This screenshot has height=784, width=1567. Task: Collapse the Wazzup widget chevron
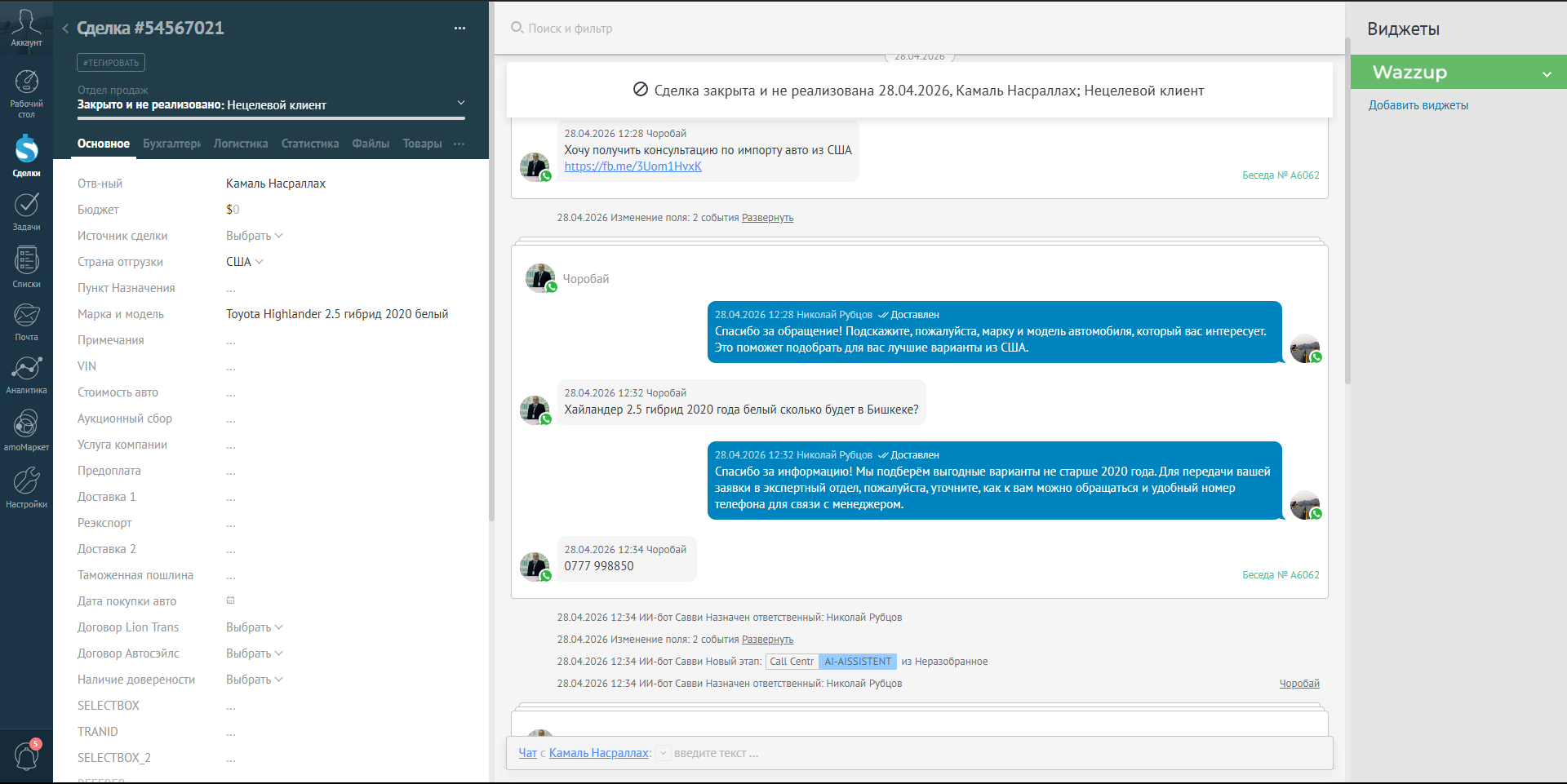pyautogui.click(x=1547, y=74)
